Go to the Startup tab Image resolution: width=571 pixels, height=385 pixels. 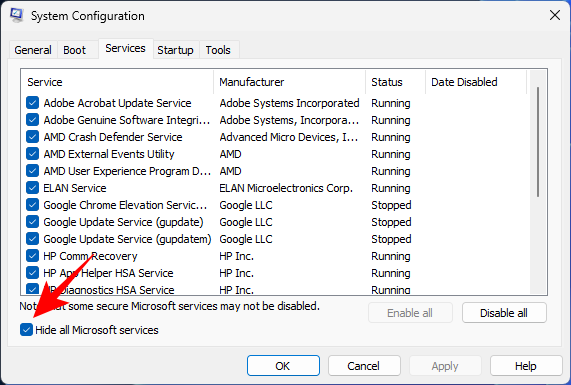(175, 50)
